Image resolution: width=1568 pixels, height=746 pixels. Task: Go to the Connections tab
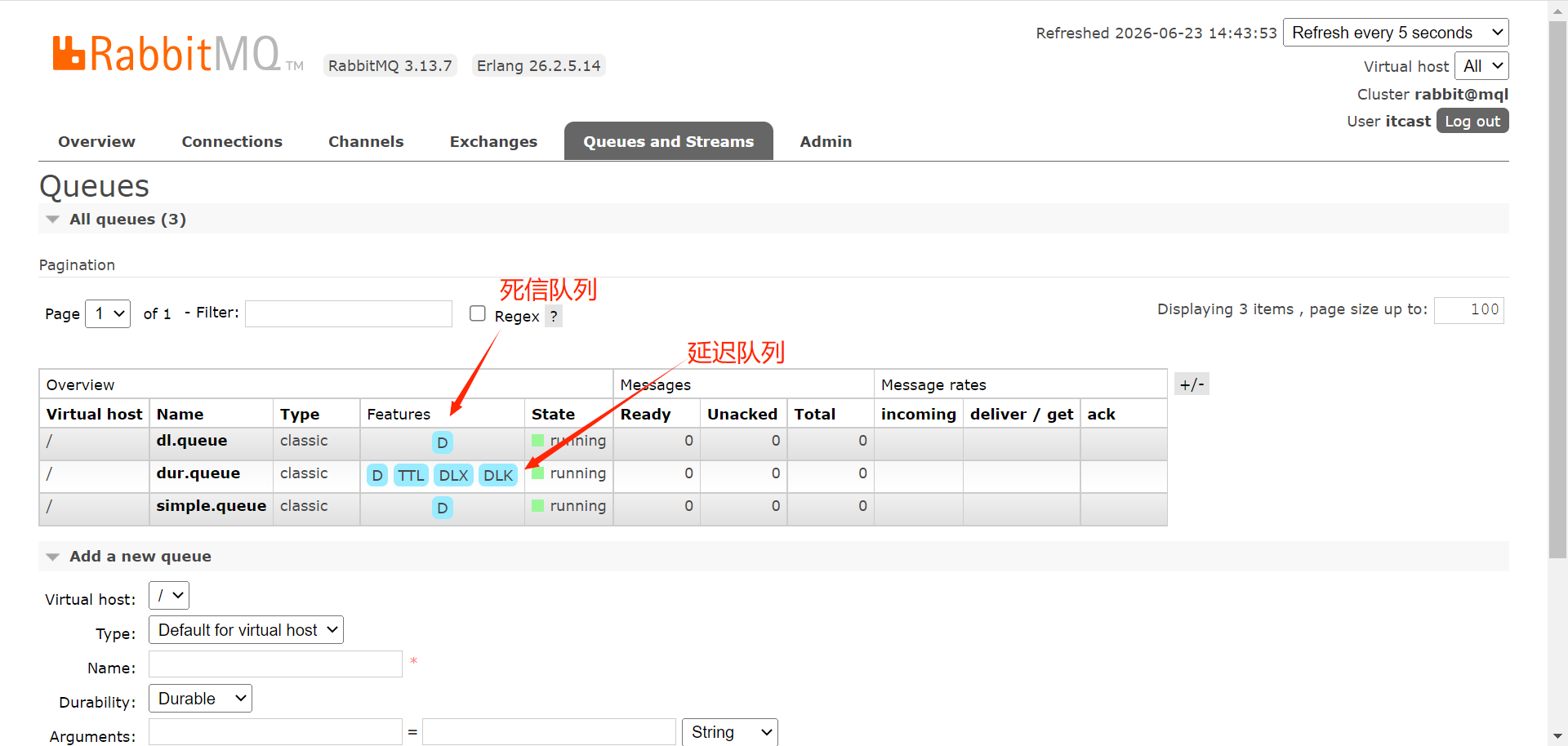[x=232, y=141]
